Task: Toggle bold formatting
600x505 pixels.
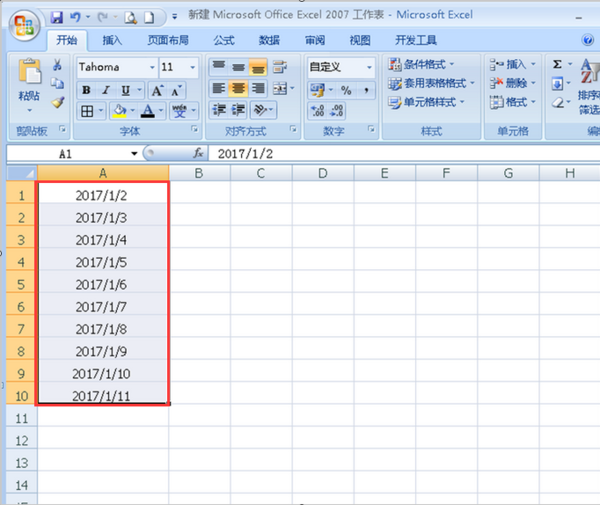Action: click(x=86, y=90)
